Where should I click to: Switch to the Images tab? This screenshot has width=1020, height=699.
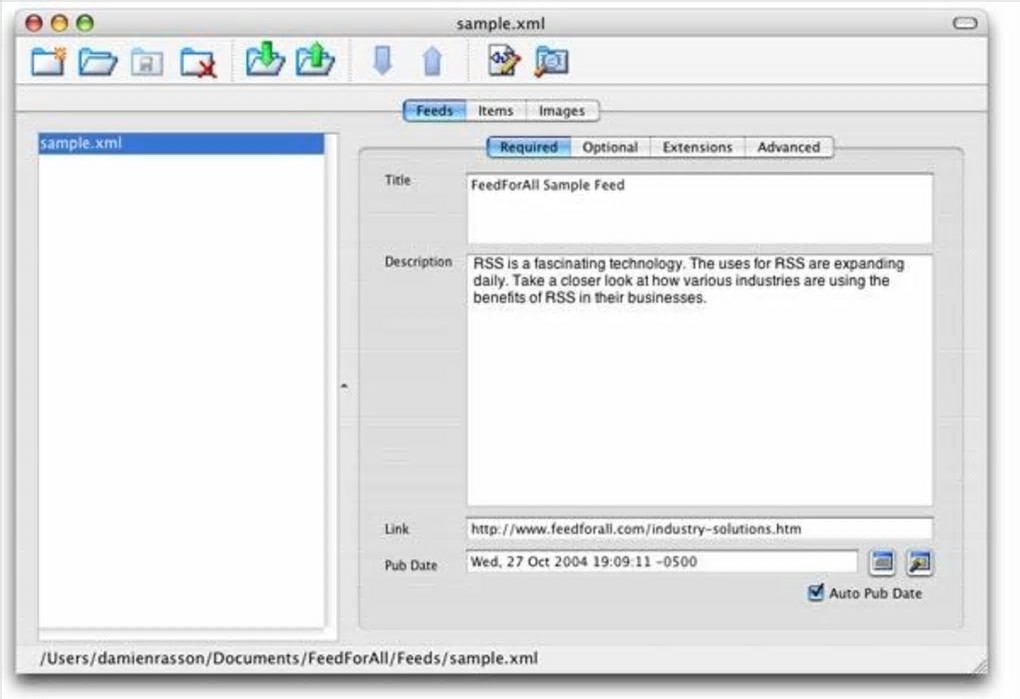562,111
